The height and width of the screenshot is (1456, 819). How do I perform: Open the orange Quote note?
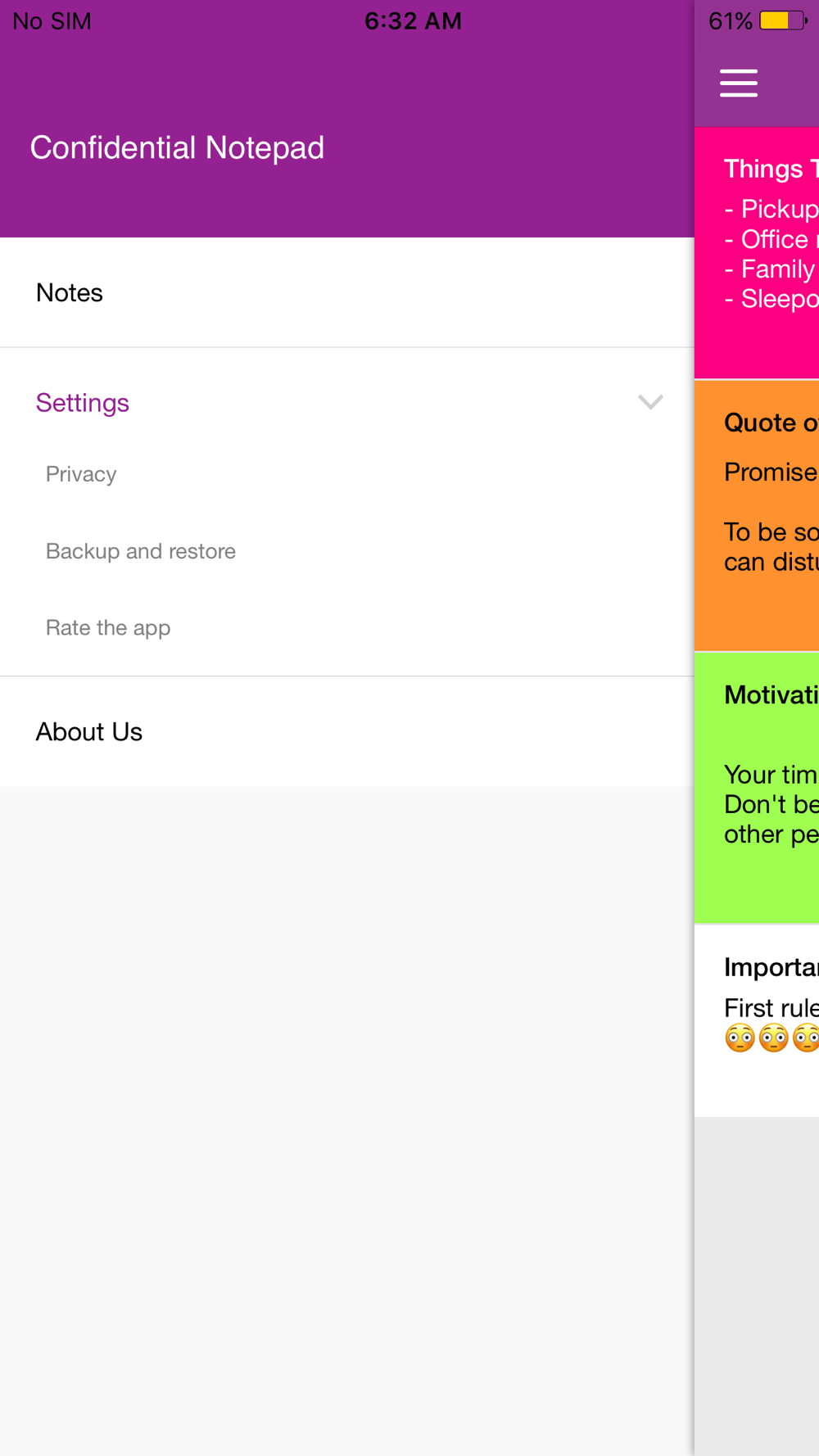[757, 516]
